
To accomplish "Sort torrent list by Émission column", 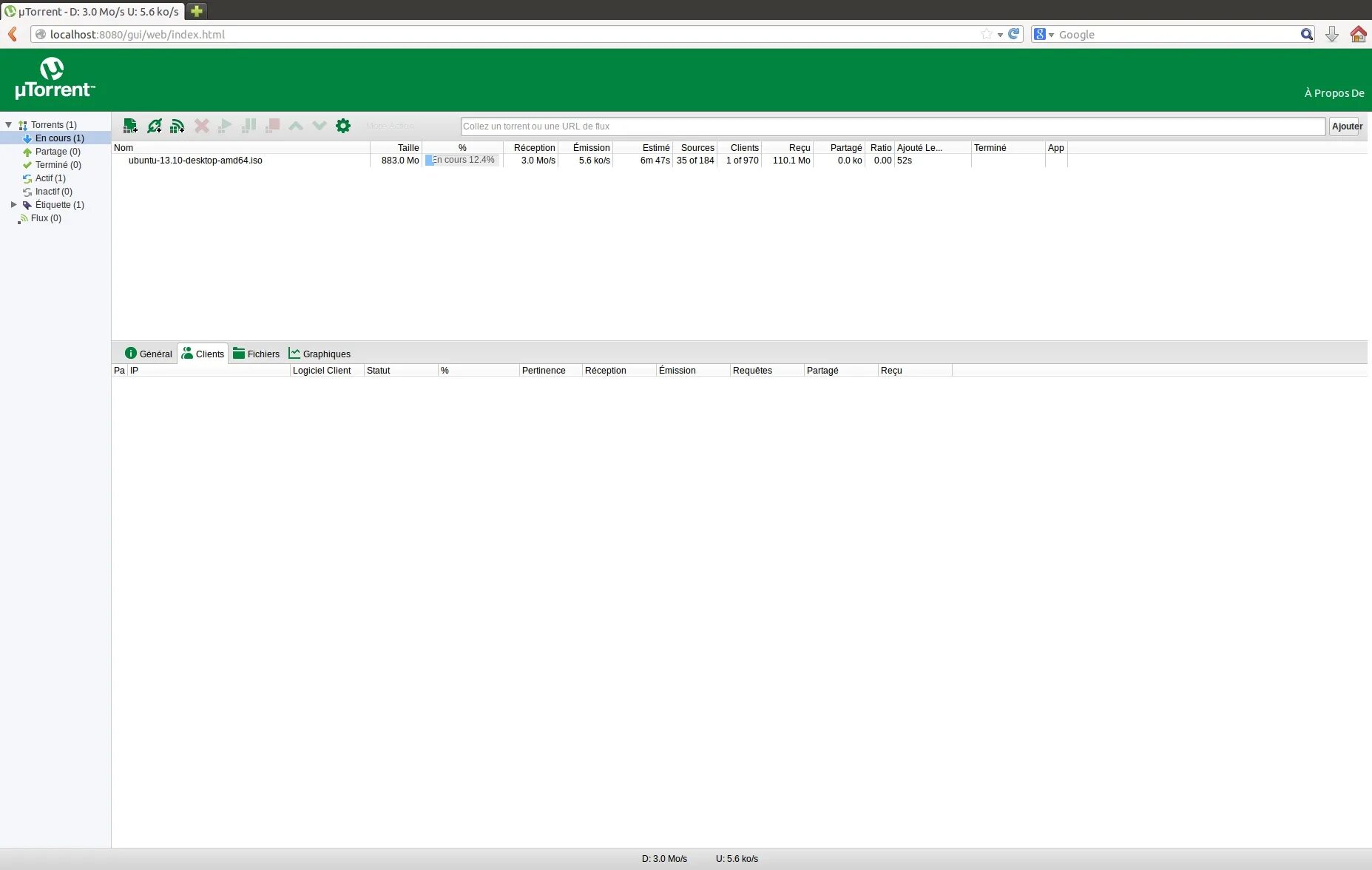I will tap(585, 148).
